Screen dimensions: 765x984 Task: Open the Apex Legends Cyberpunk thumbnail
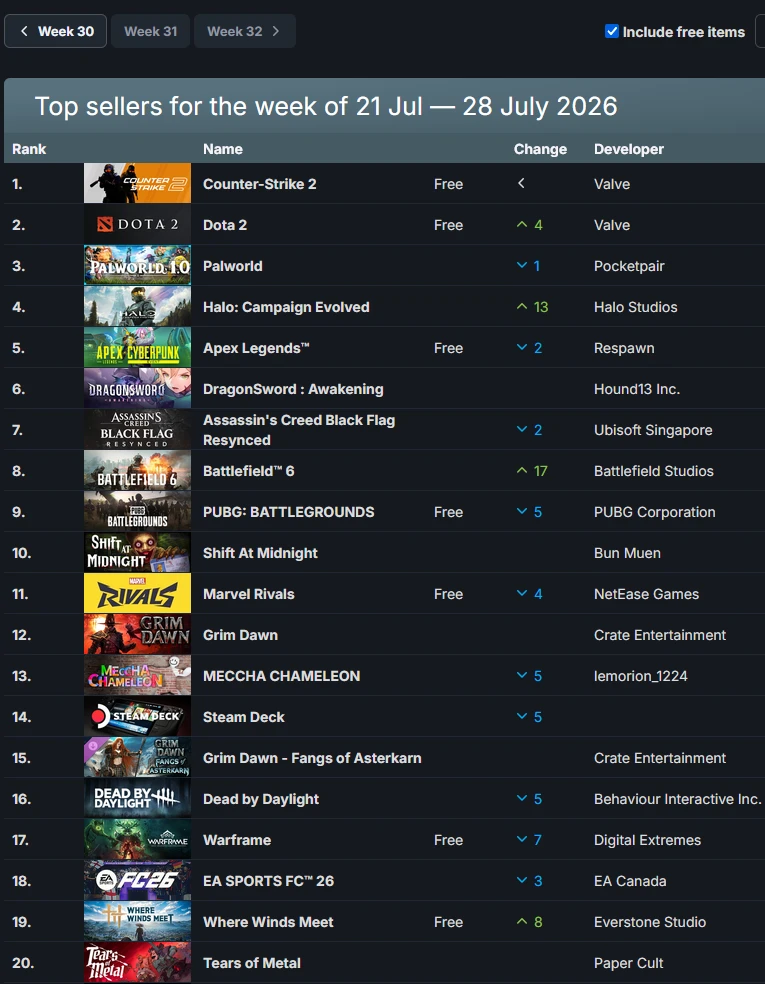click(137, 348)
